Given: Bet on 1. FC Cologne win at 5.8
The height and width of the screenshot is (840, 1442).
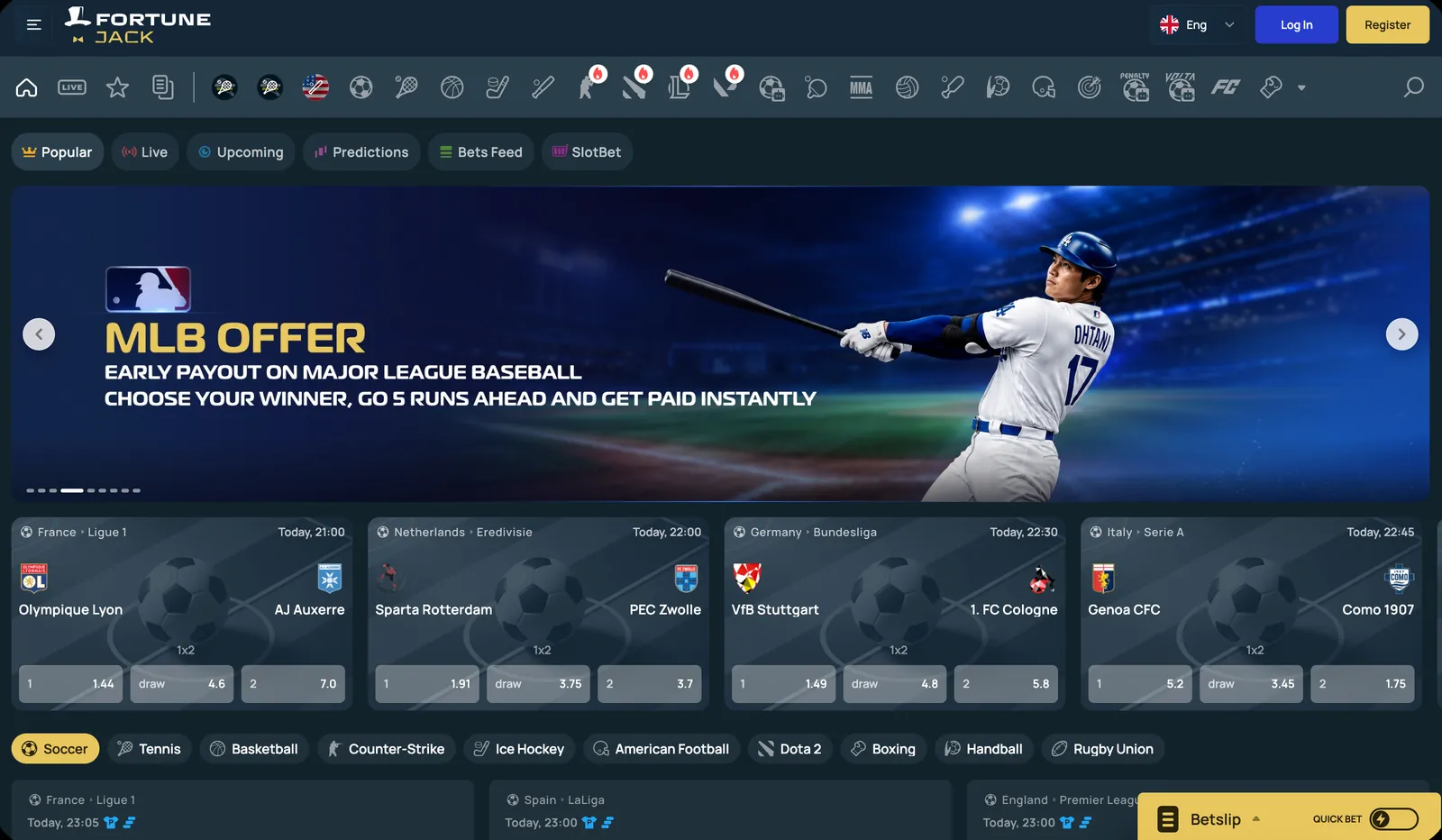Looking at the screenshot, I should click(x=1007, y=684).
